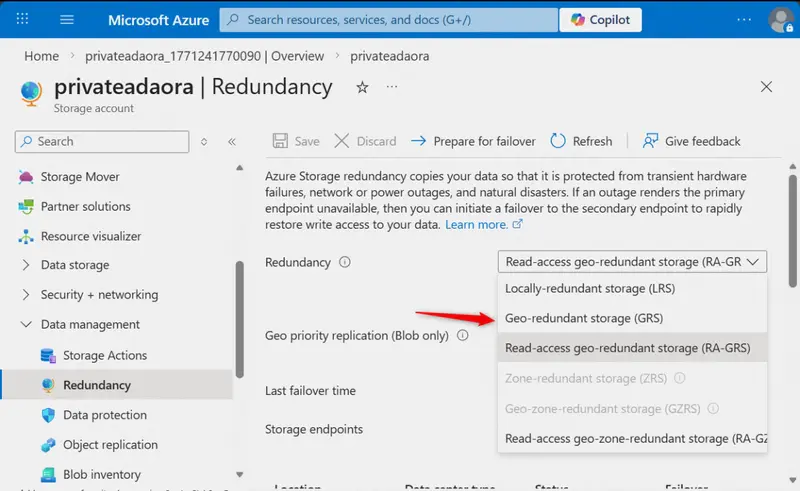Go to Home breadcrumb

(x=41, y=56)
